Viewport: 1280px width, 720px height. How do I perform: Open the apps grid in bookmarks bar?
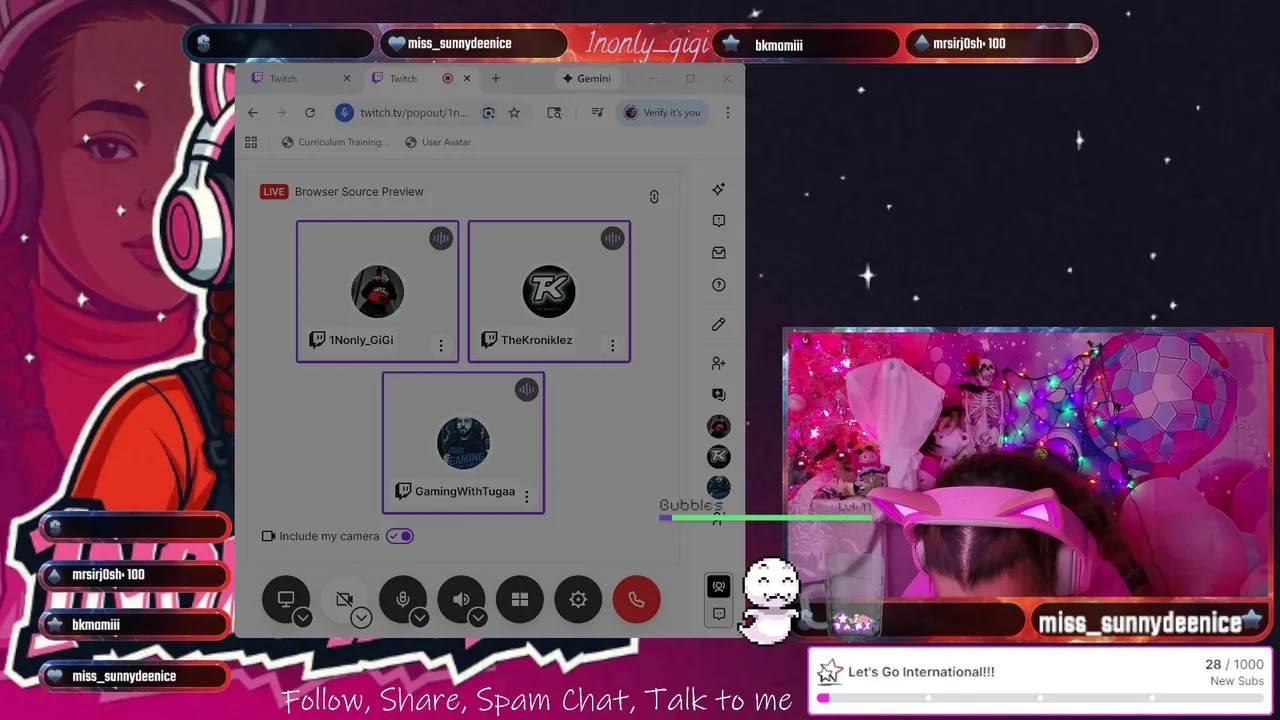click(251, 142)
